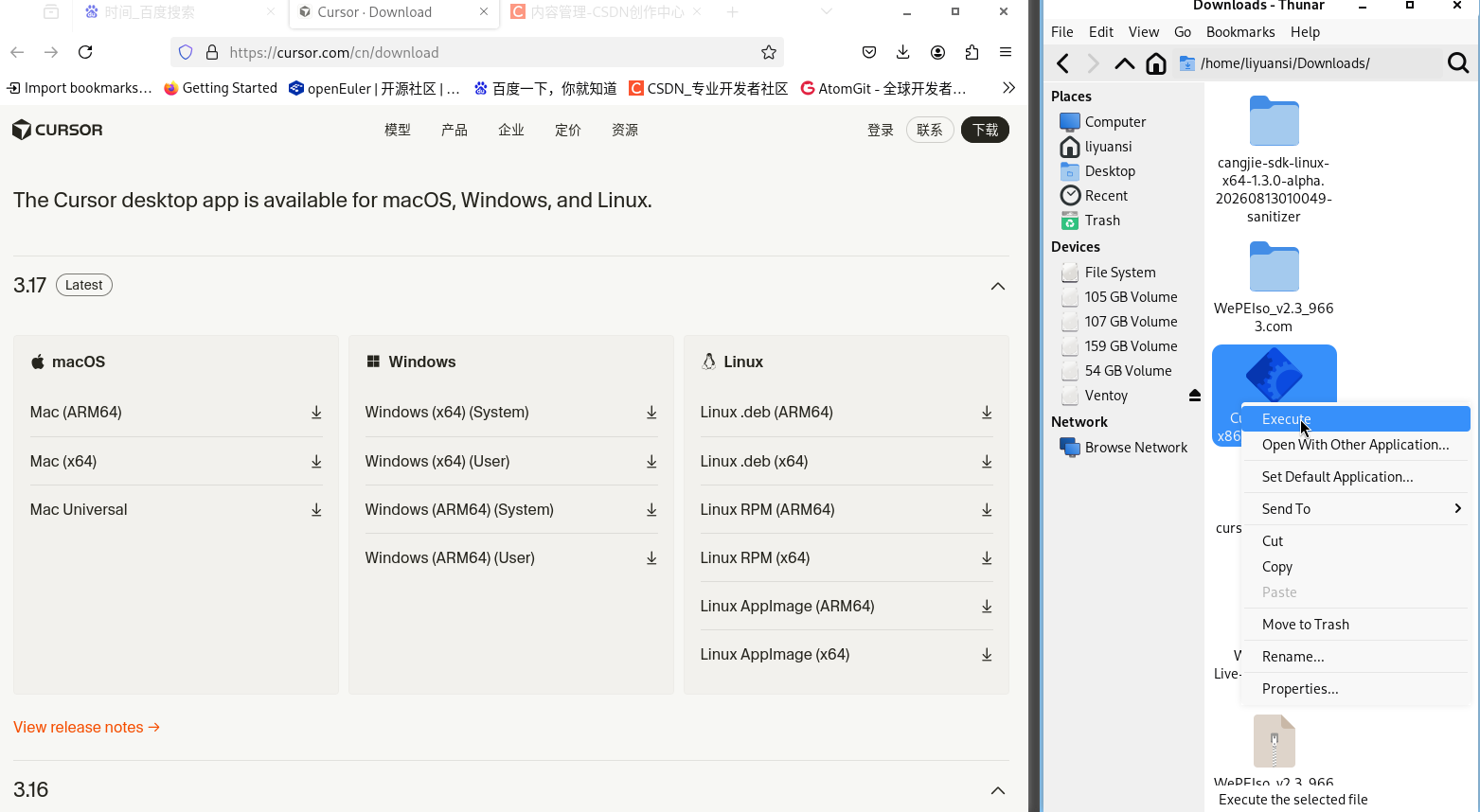Screen dimensions: 1480x812
Task: Go back in Thunar file manager
Action: click(1063, 63)
